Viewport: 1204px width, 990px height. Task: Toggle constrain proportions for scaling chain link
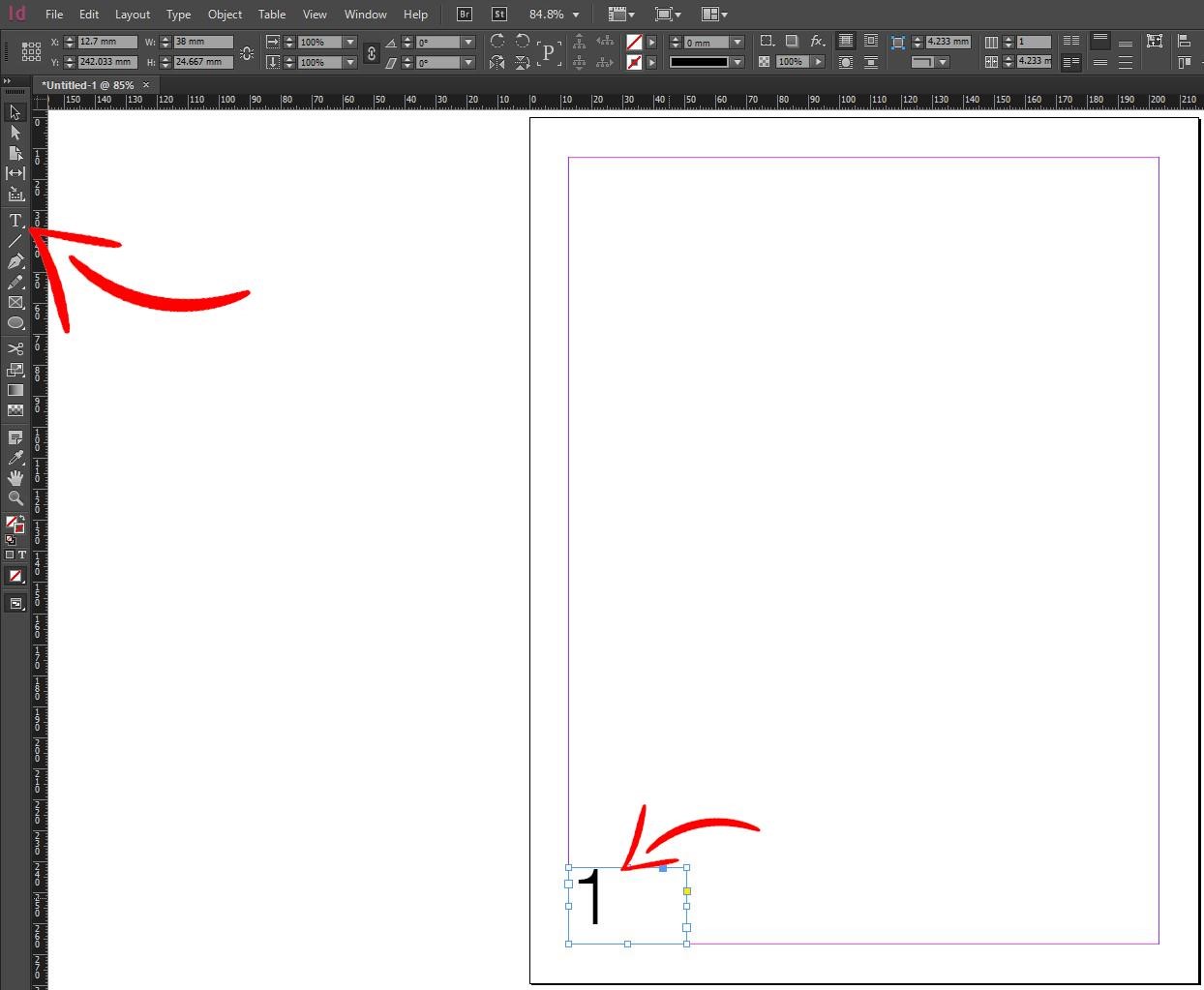tap(372, 53)
